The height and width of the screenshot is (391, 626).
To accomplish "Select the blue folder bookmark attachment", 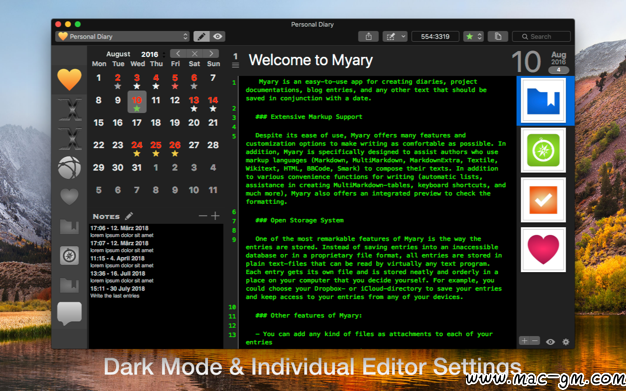I will click(543, 100).
